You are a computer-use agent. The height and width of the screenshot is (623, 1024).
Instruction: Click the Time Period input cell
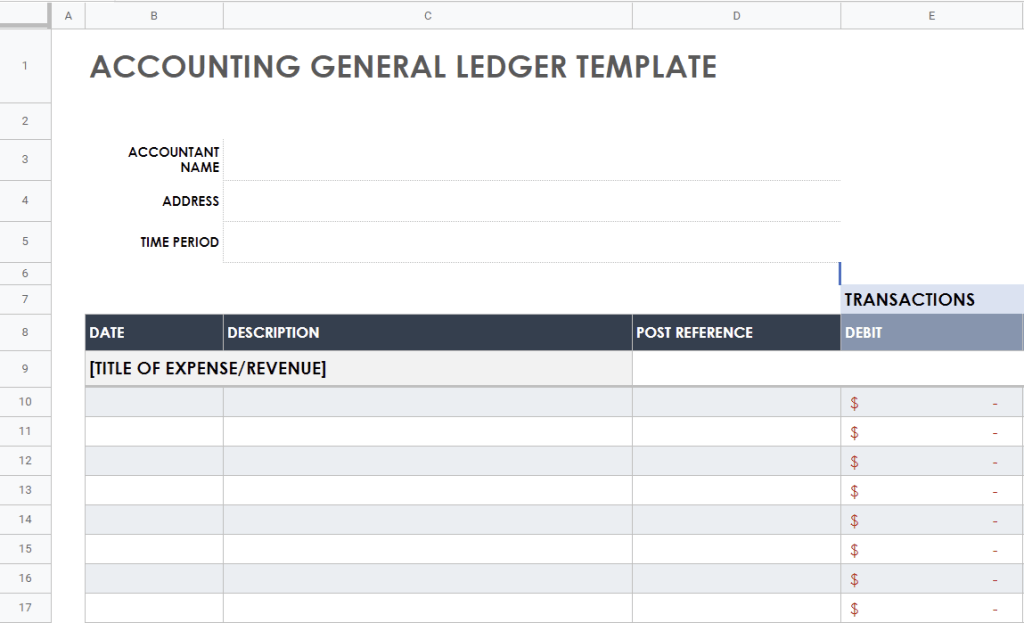tap(532, 242)
